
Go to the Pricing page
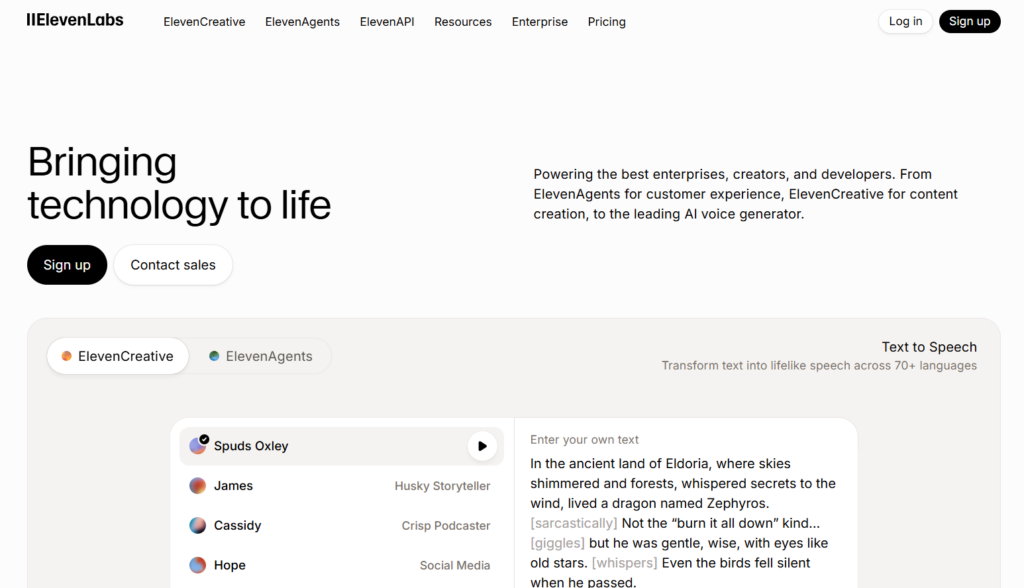[606, 22]
